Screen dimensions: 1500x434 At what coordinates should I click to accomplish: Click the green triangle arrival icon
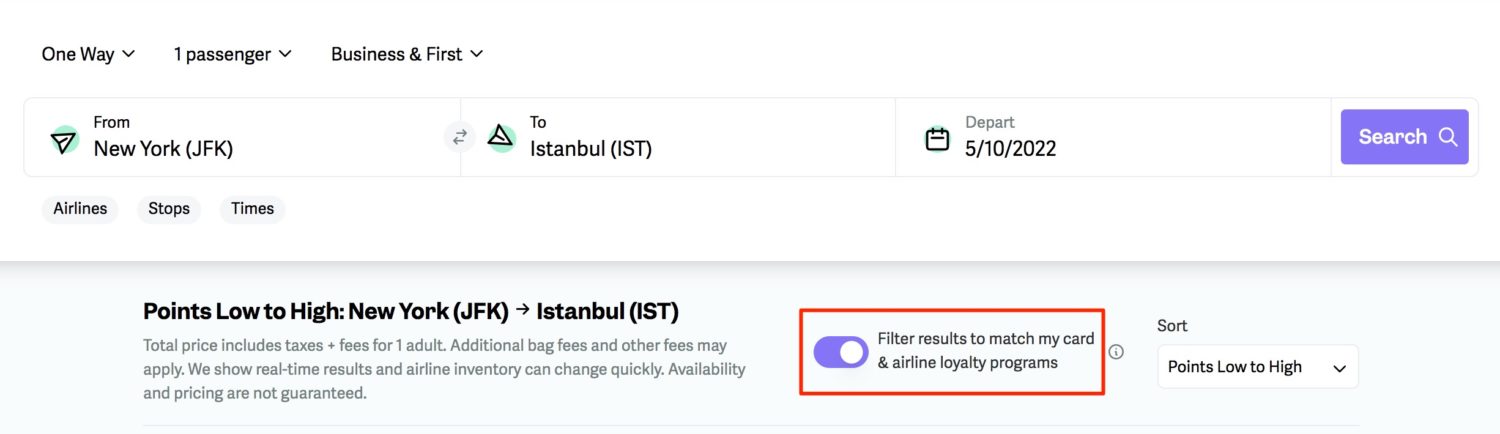(x=501, y=138)
